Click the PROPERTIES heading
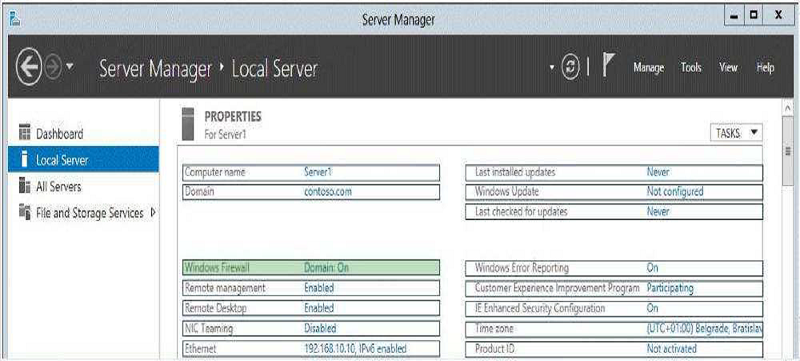 click(x=233, y=117)
